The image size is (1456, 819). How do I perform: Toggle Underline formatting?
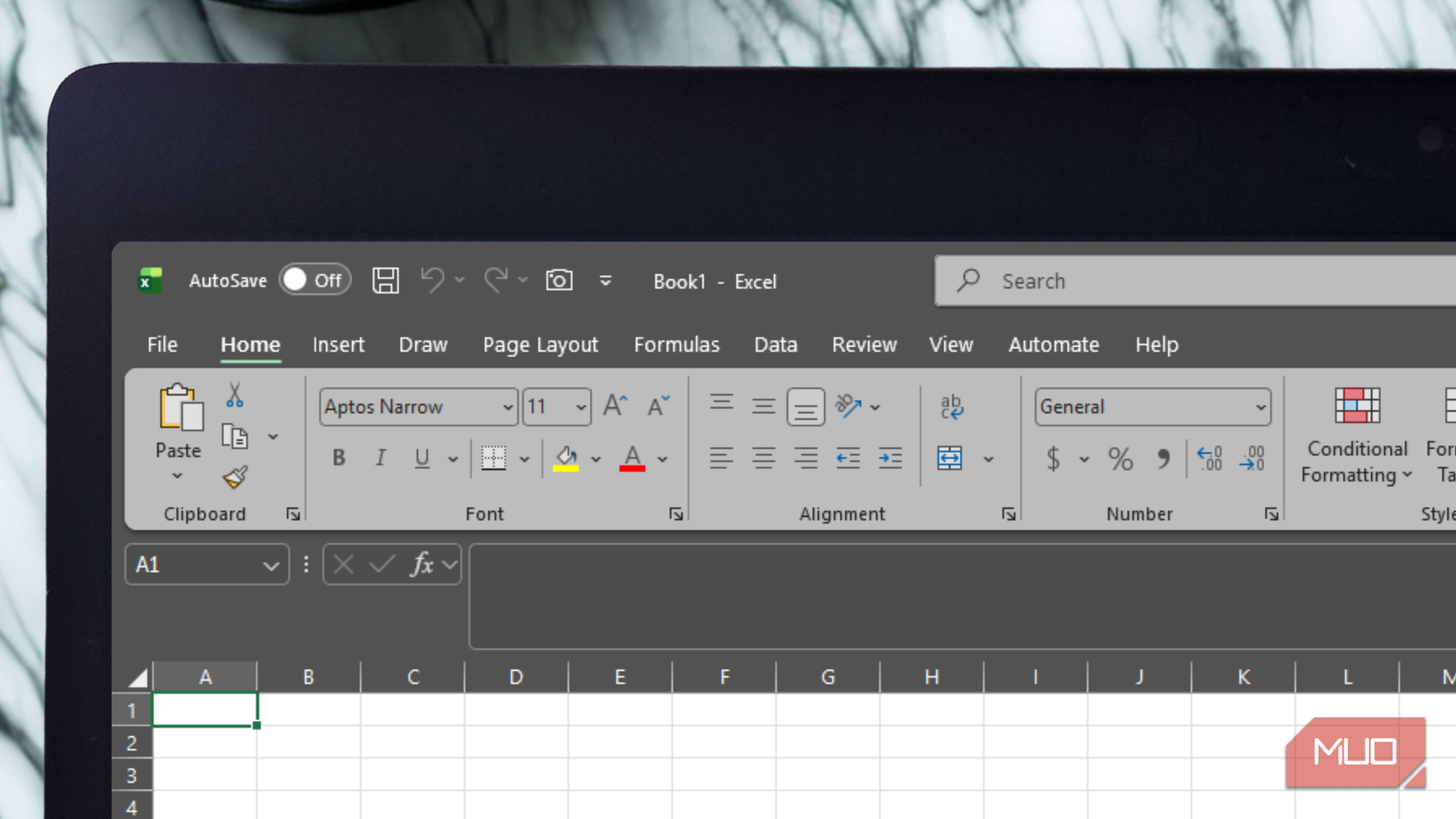421,458
